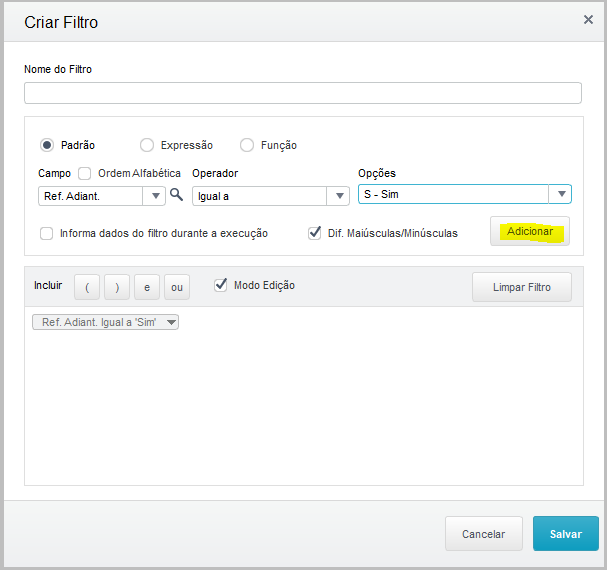This screenshot has height=570, width=607.
Task: Insert the 'e' logical operator
Action: [x=147, y=287]
